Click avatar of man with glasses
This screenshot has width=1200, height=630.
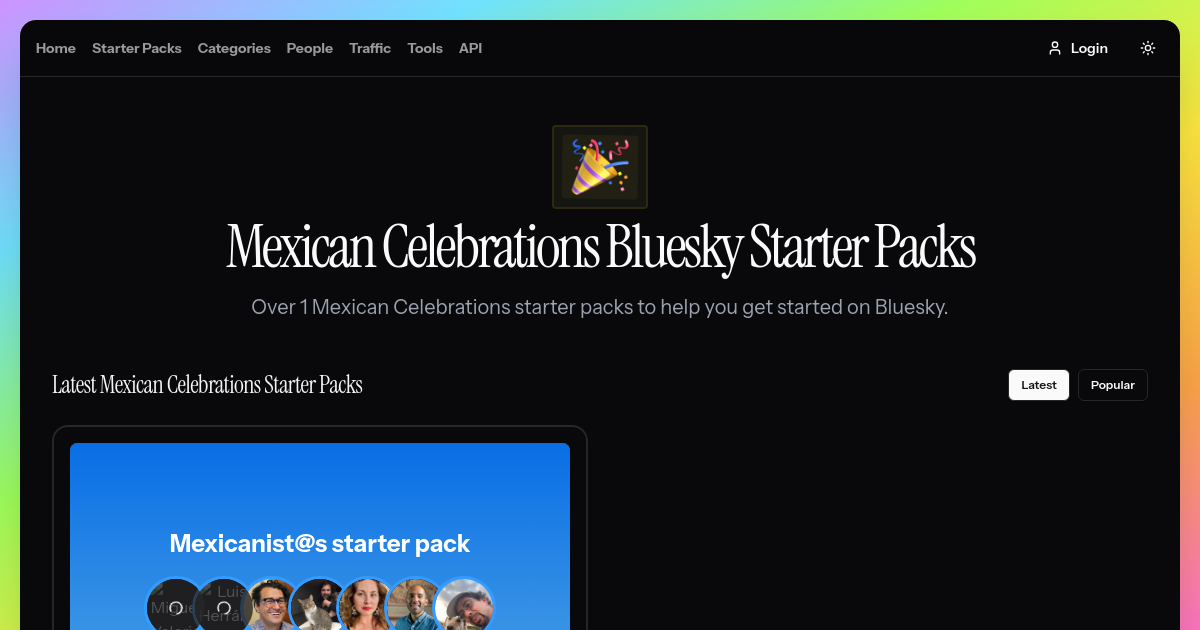[272, 606]
